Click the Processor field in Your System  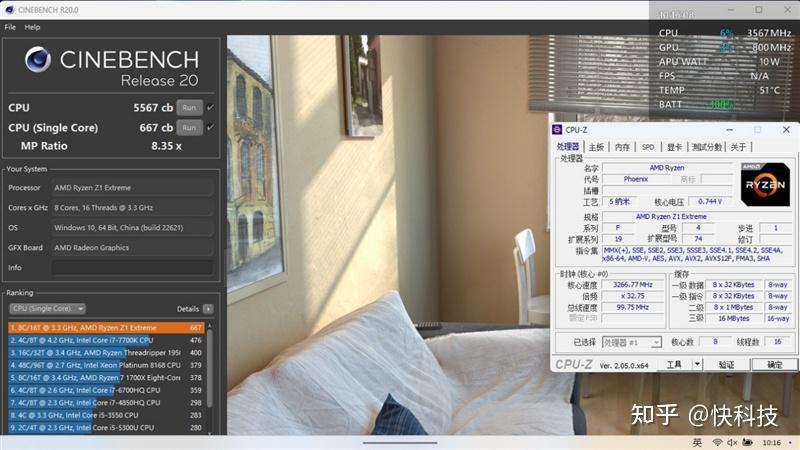pos(132,188)
